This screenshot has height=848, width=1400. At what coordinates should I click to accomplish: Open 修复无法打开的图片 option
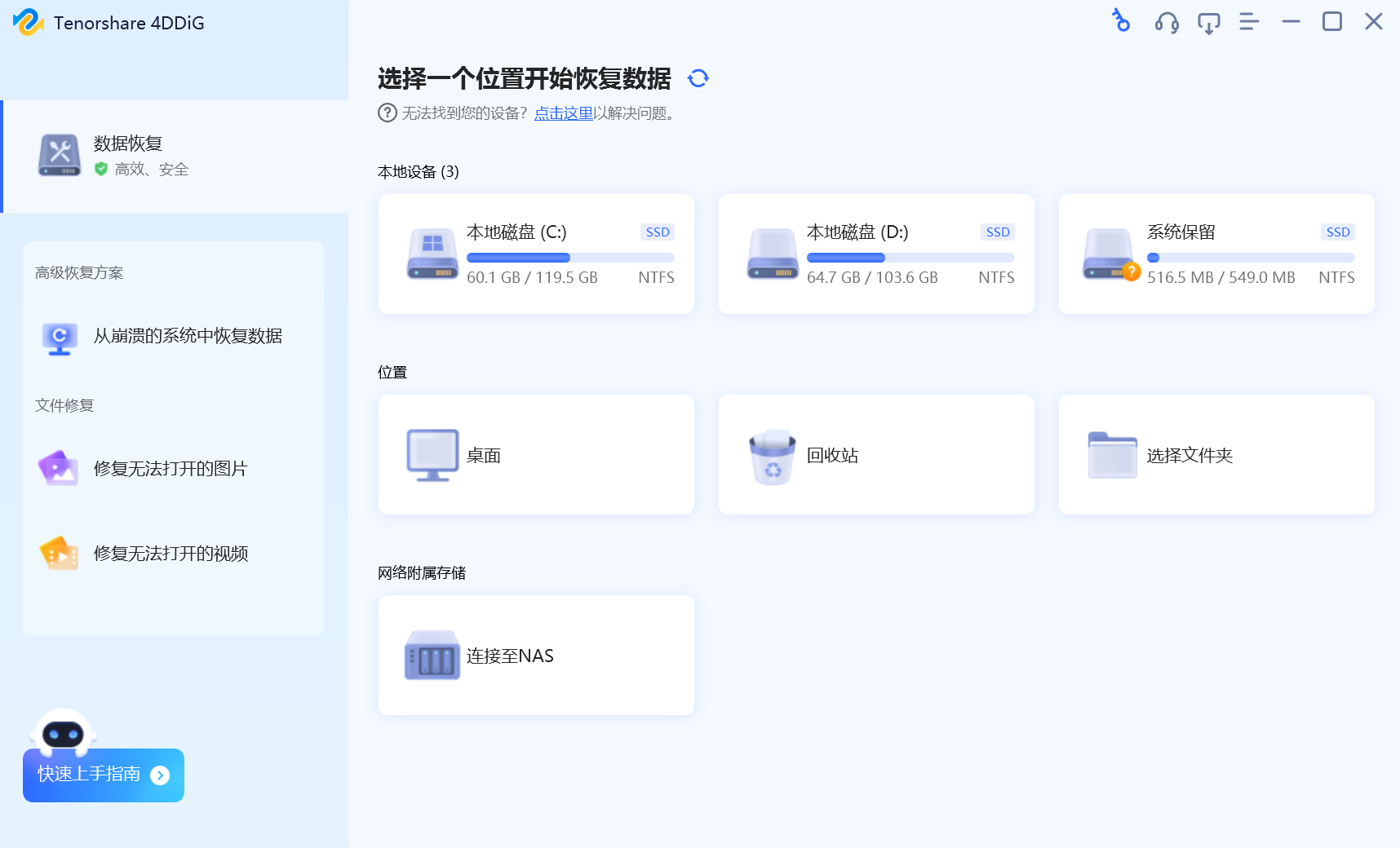173,469
